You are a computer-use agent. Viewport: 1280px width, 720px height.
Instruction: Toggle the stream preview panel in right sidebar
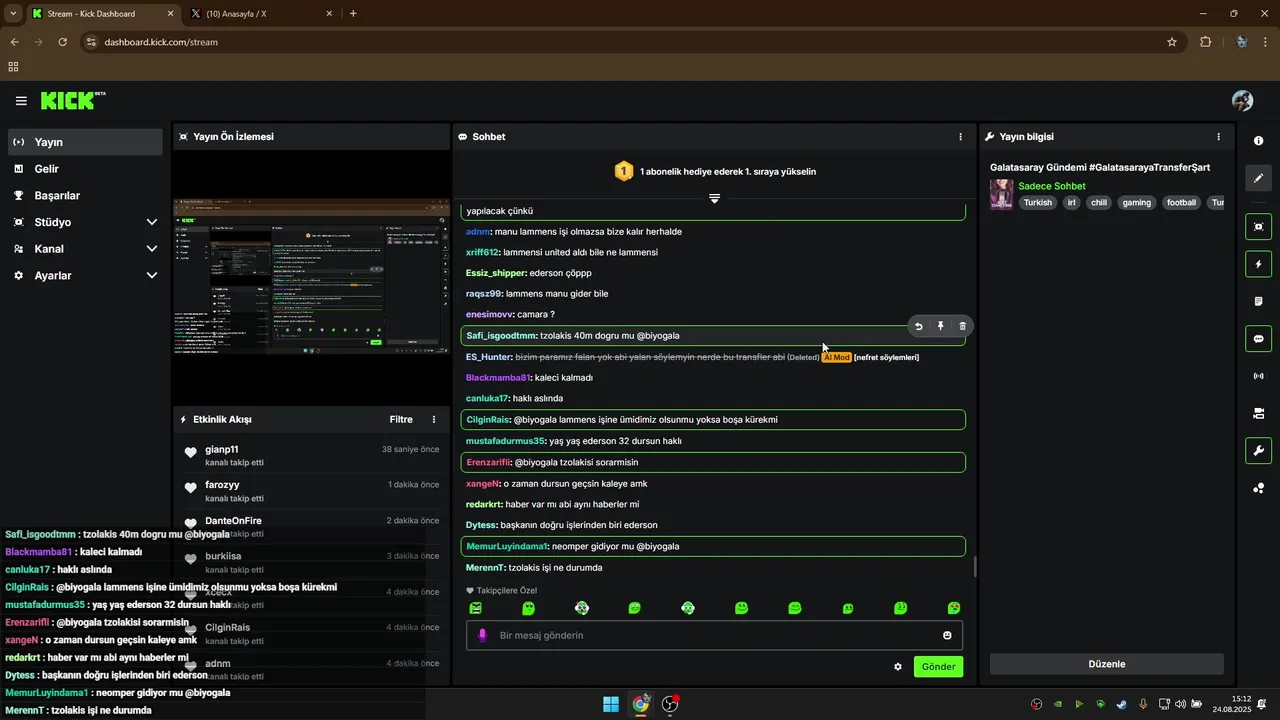coord(1258,227)
